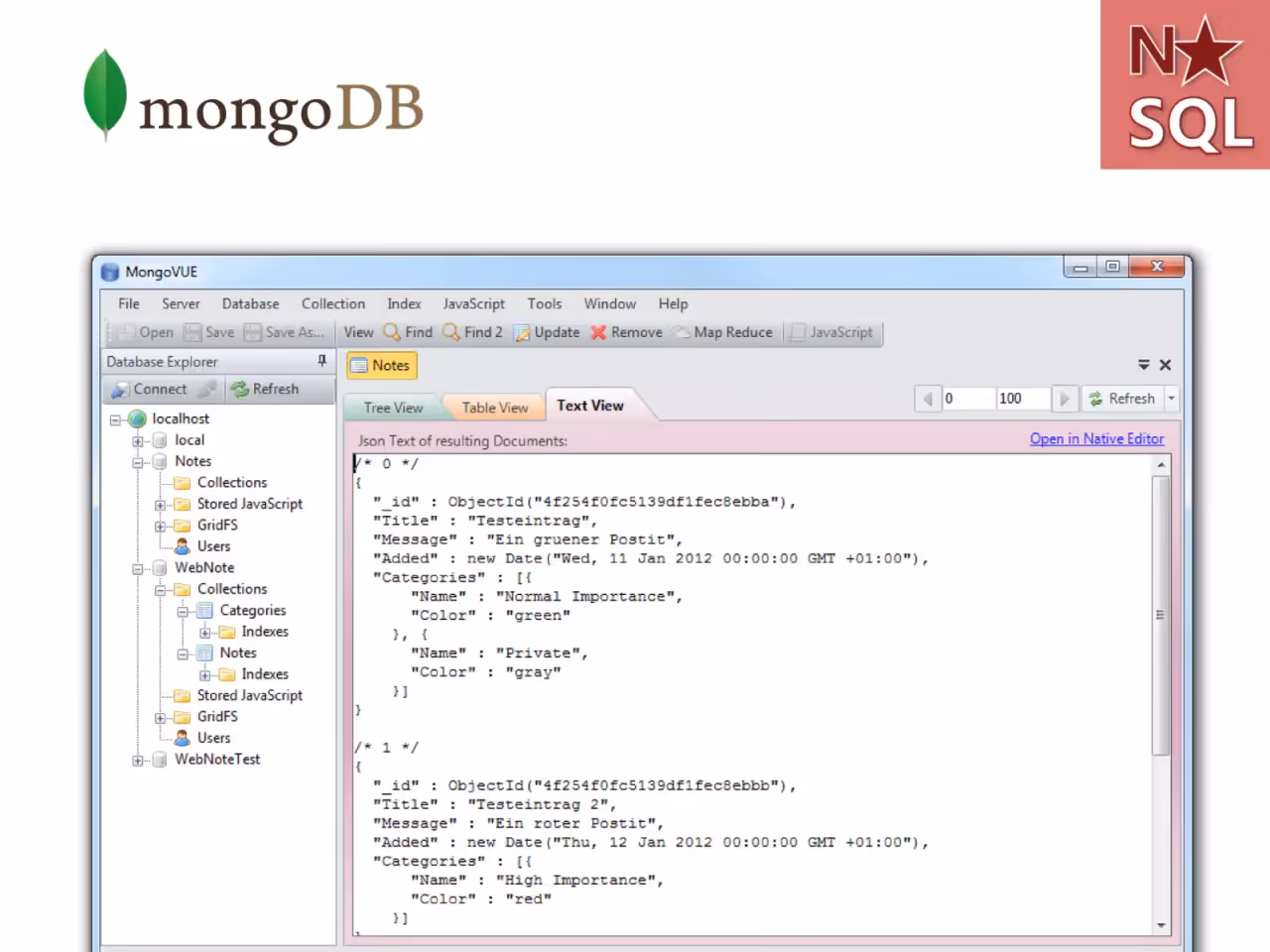This screenshot has height=952, width=1270.
Task: Collapse the Notes database node
Action: pyautogui.click(x=138, y=462)
